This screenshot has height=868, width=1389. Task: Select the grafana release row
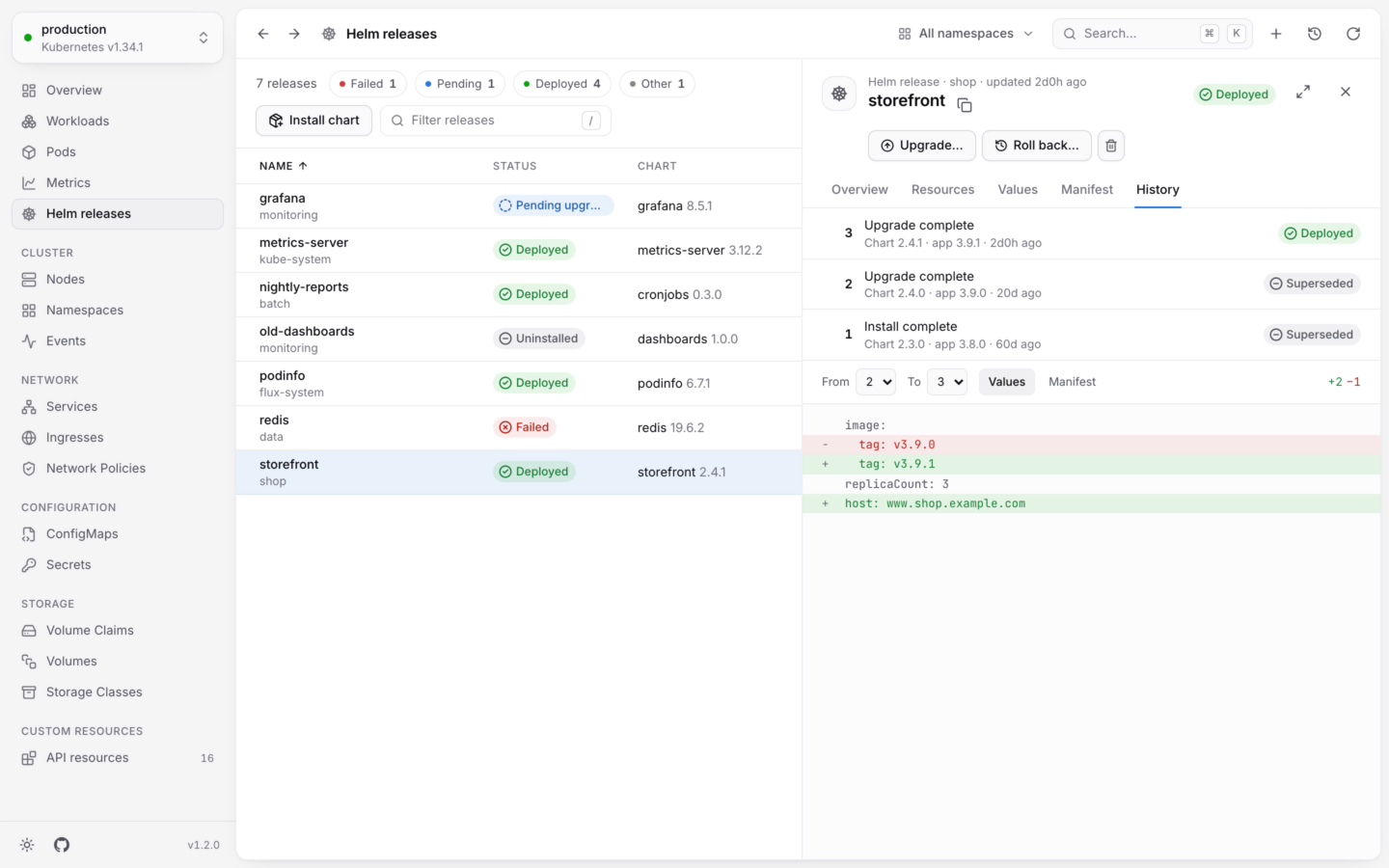point(519,206)
